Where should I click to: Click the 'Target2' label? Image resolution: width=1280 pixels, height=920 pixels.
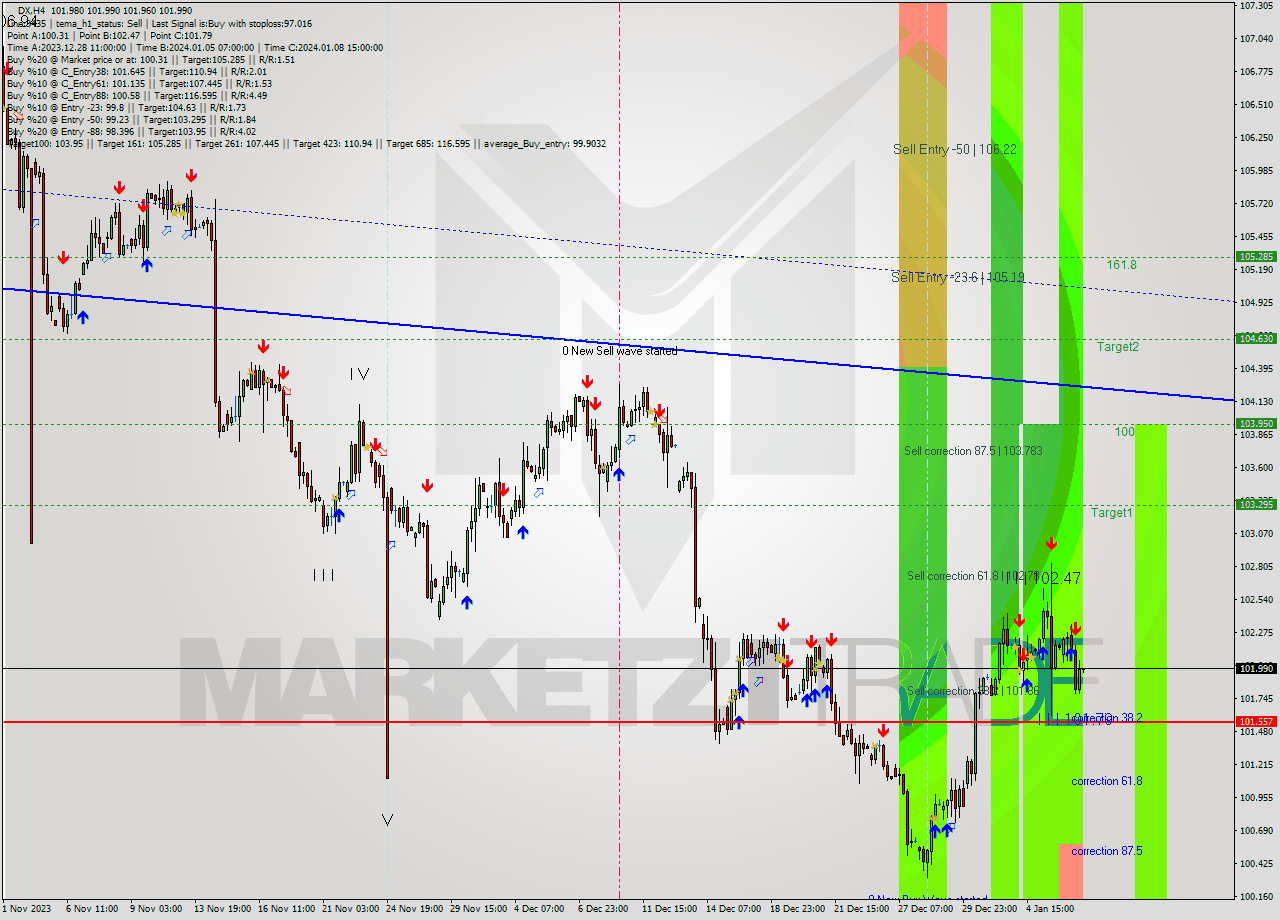point(1117,347)
